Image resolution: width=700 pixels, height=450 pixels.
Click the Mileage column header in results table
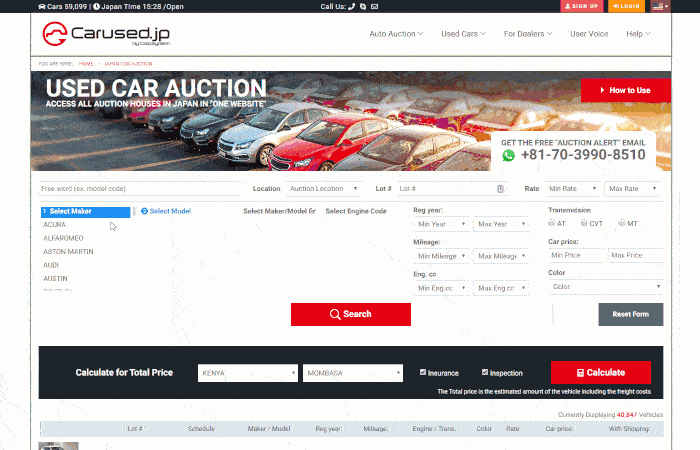376,429
